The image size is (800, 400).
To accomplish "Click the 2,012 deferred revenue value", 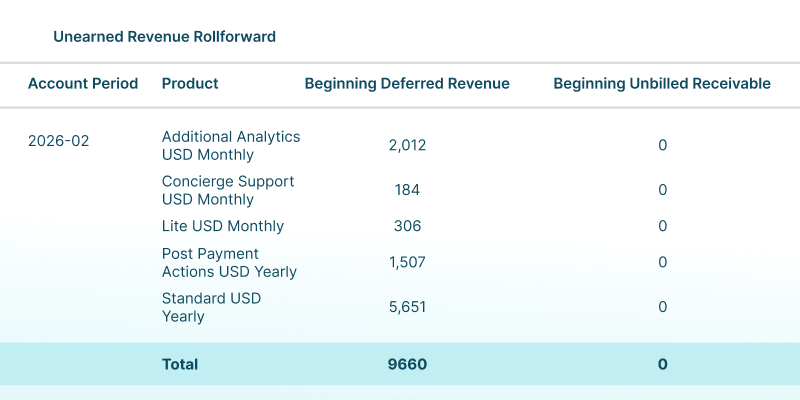I will (x=407, y=145).
